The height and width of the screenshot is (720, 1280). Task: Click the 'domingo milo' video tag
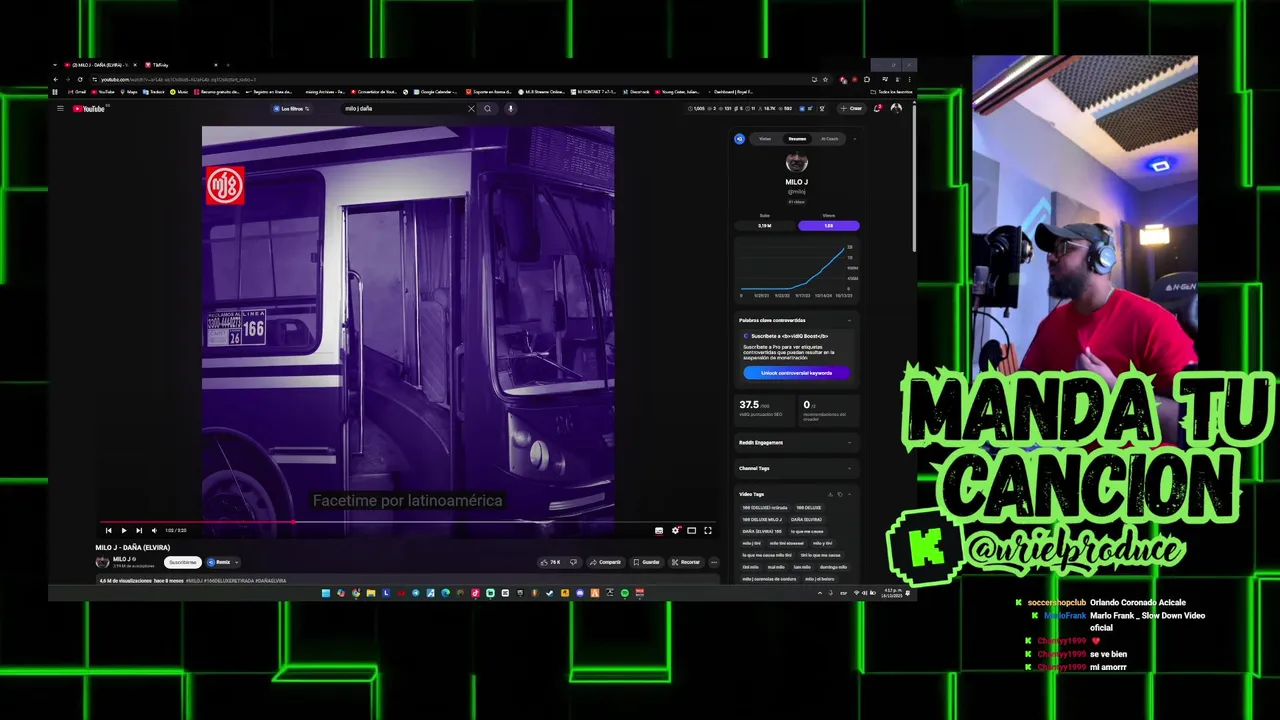click(x=833, y=567)
